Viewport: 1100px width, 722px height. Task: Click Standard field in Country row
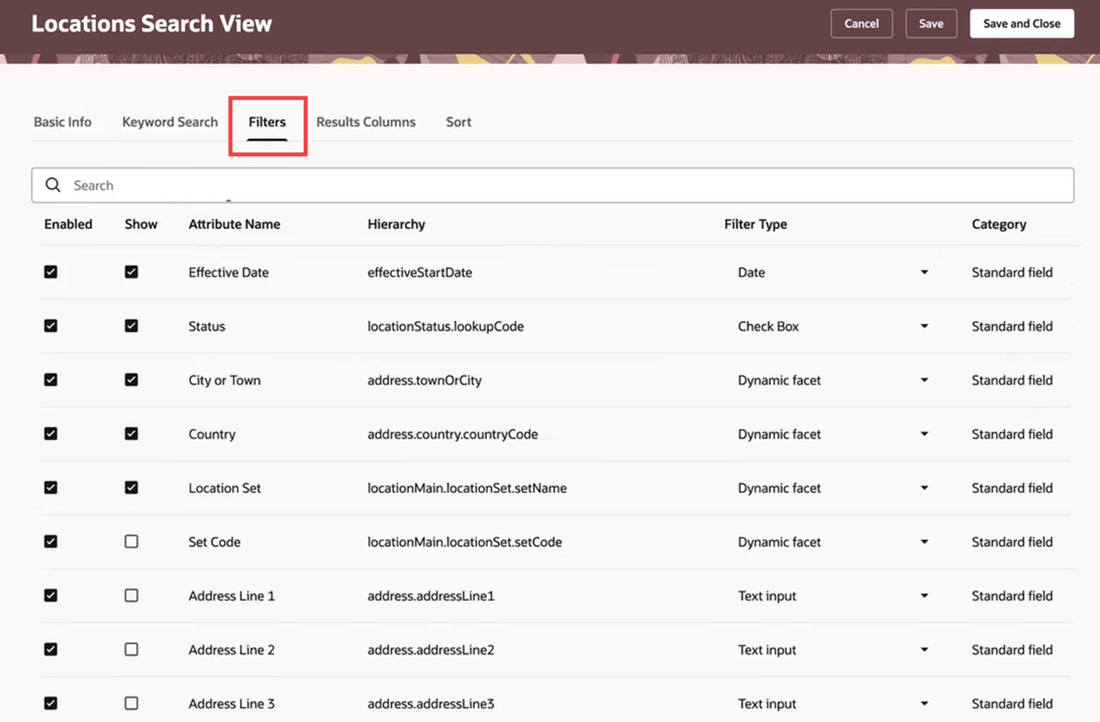[1012, 434]
